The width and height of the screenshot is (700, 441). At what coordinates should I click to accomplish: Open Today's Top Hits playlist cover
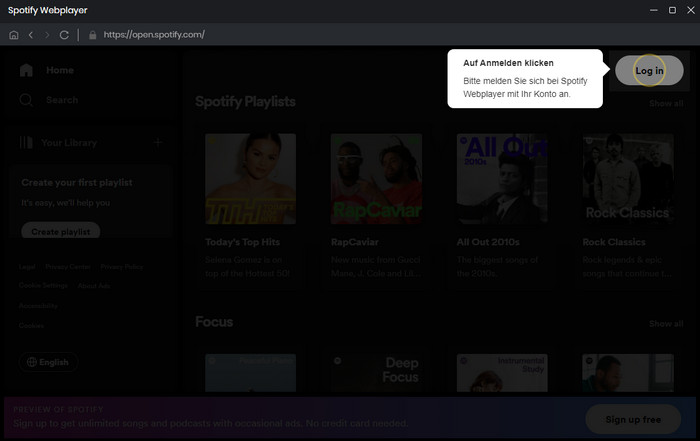tap(250, 179)
